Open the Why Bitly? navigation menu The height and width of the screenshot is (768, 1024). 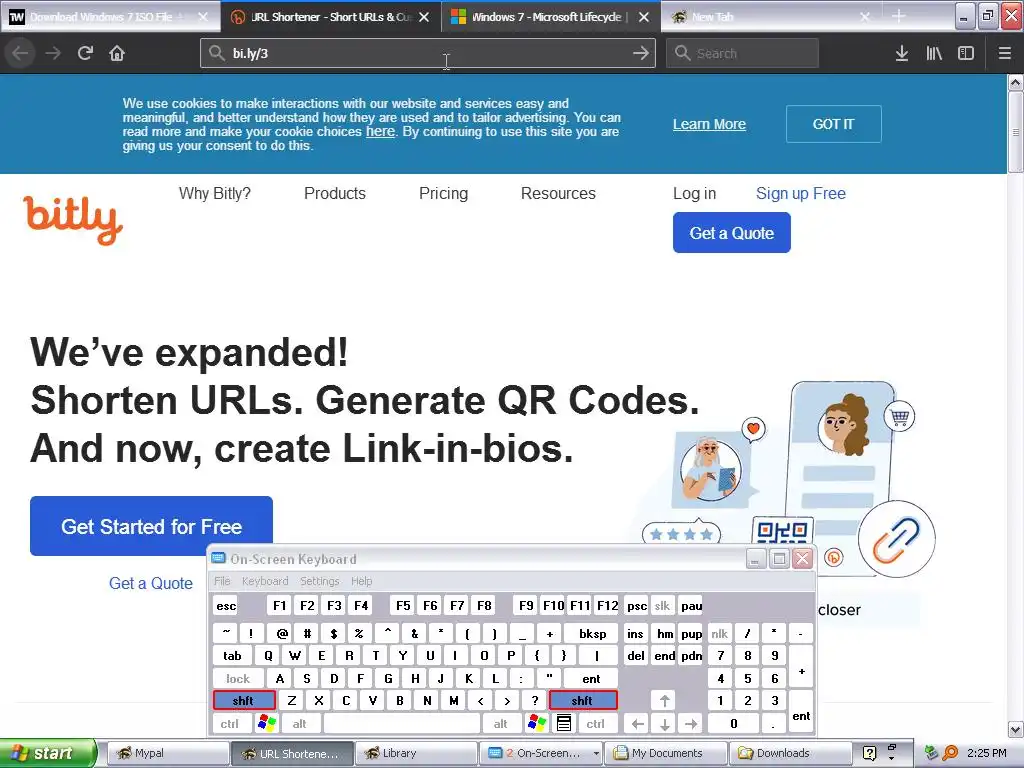tap(215, 193)
